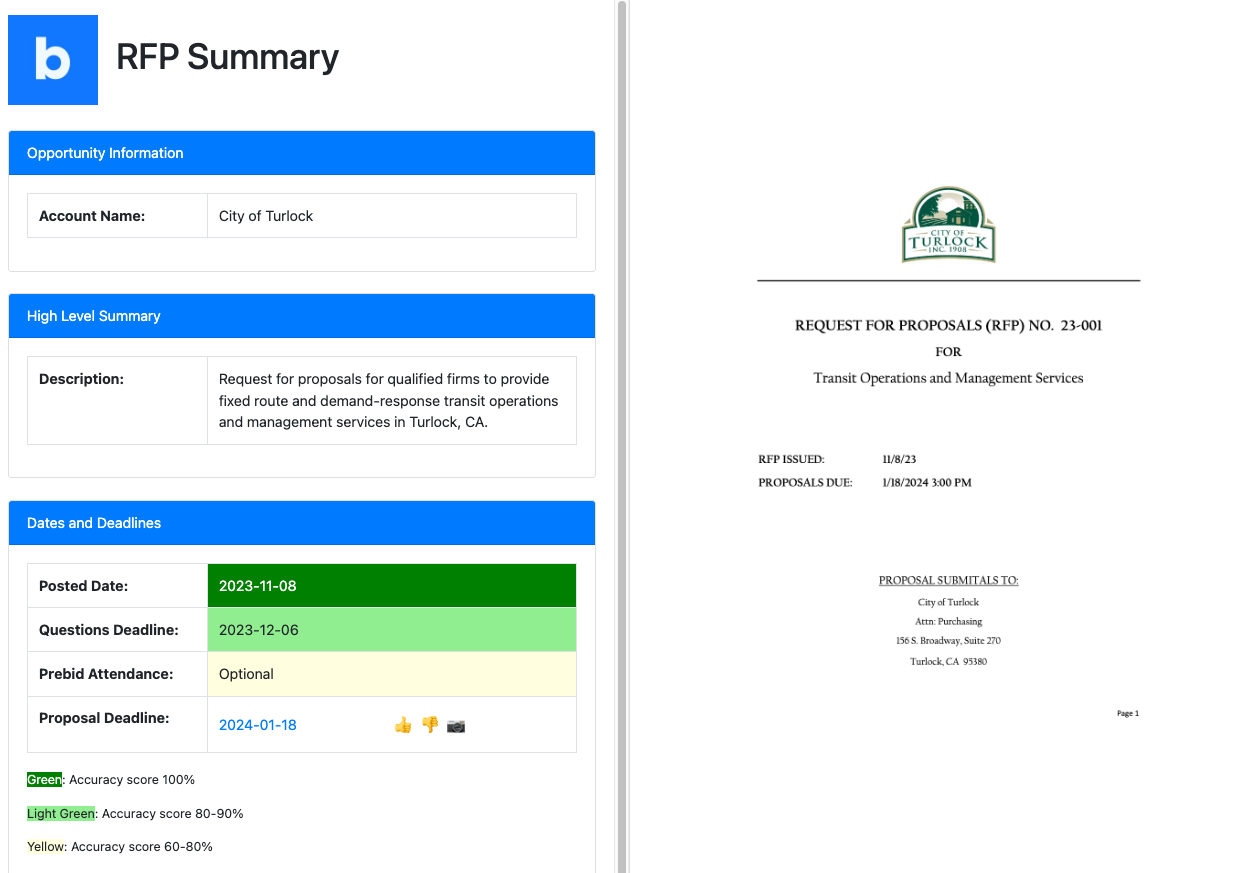This screenshot has height=873, width=1250.
Task: Select the Green legend swatch
Action: tap(44, 779)
